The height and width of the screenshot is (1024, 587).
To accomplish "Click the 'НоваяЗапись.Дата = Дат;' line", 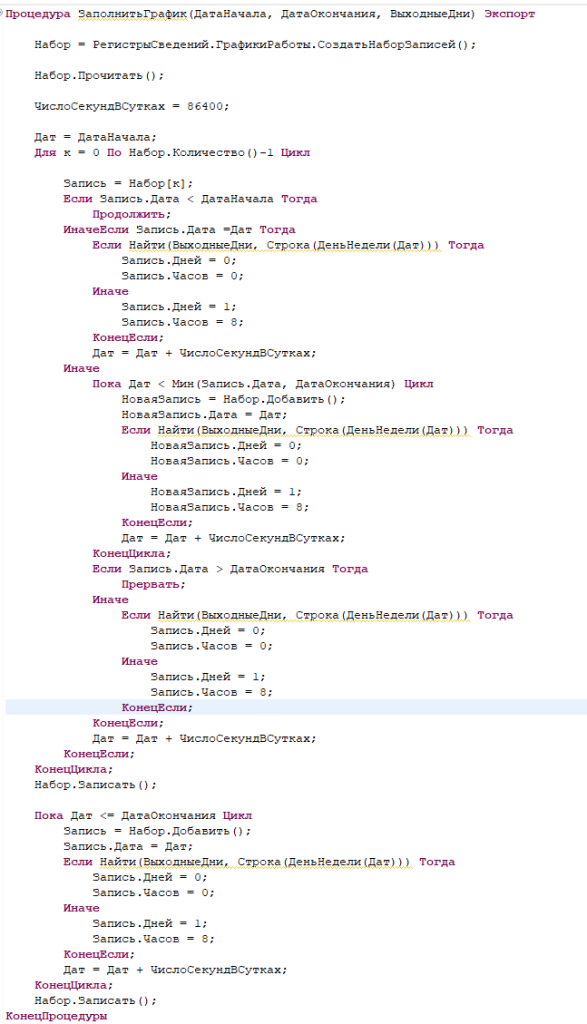I will point(204,415).
